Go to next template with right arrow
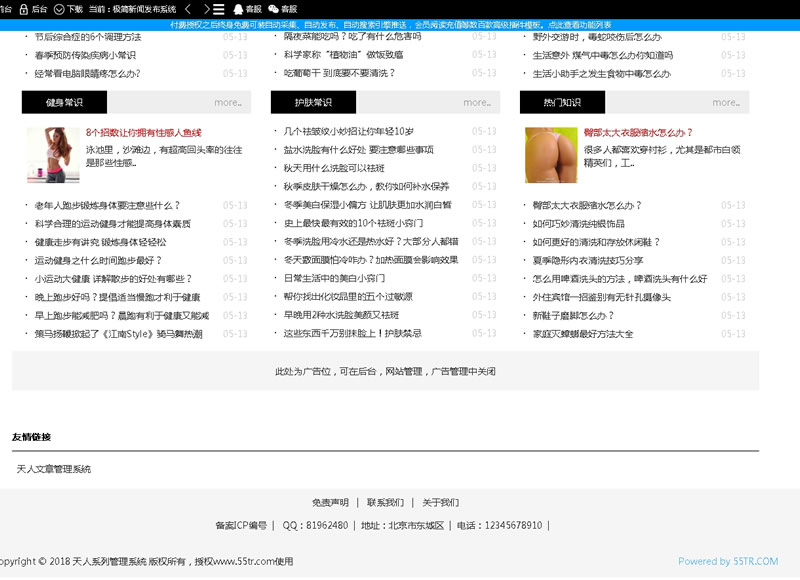The height and width of the screenshot is (580, 800). pos(205,9)
